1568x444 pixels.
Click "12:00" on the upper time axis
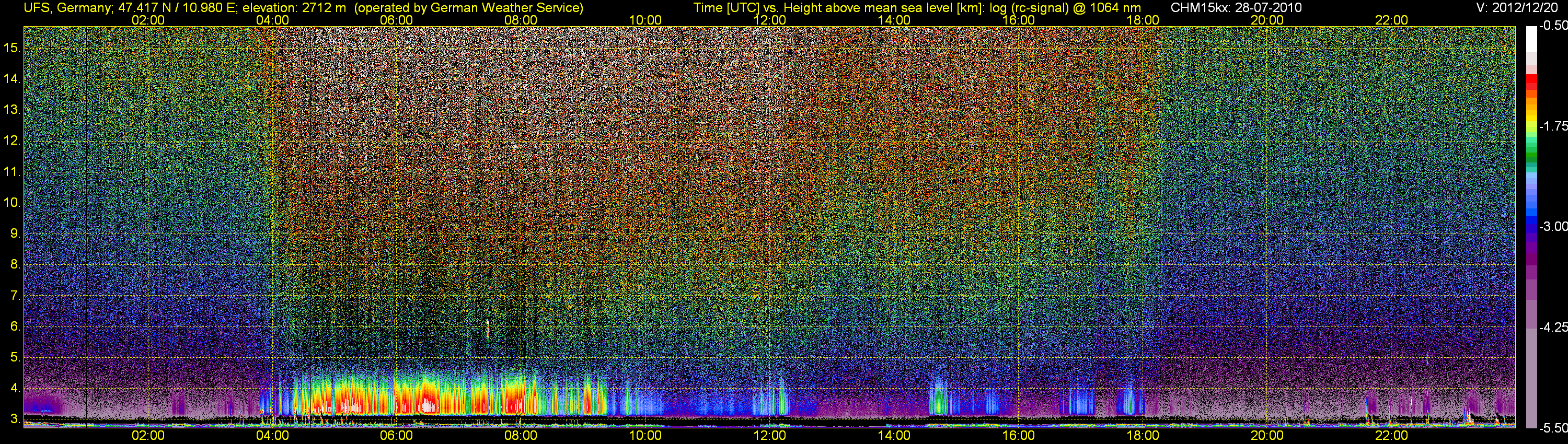tap(769, 20)
